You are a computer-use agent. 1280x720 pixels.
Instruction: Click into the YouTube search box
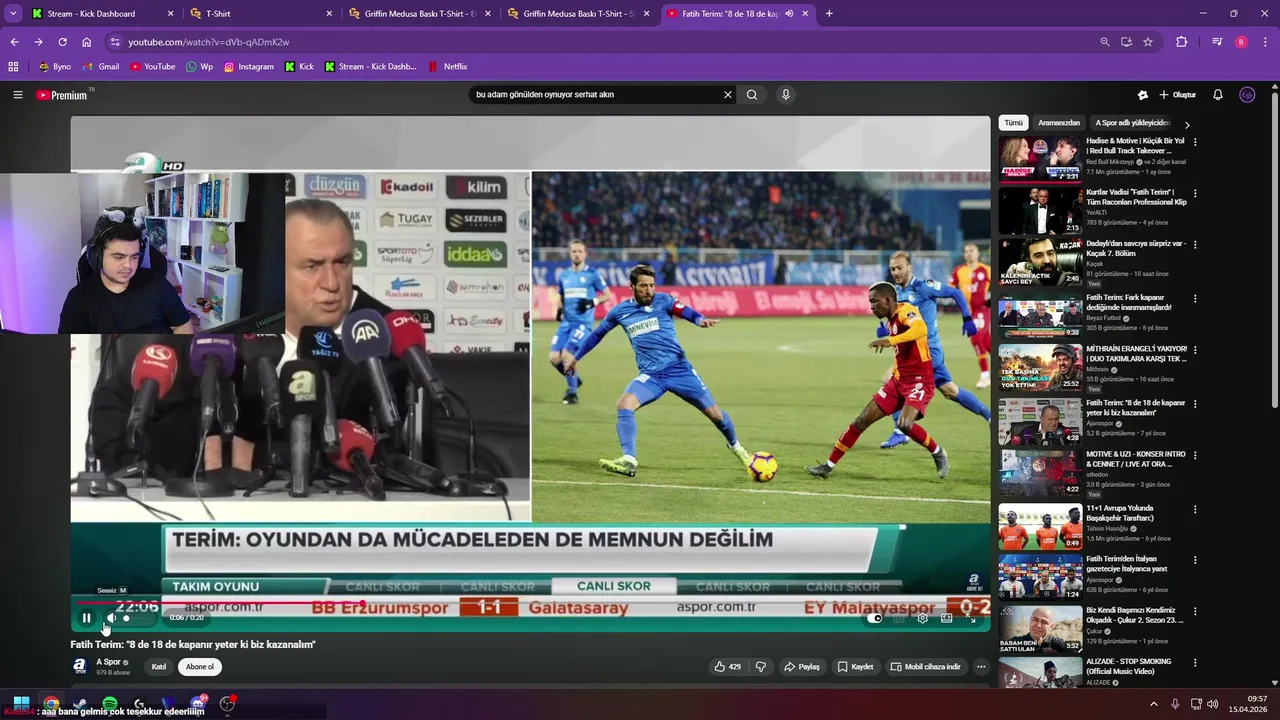596,95
